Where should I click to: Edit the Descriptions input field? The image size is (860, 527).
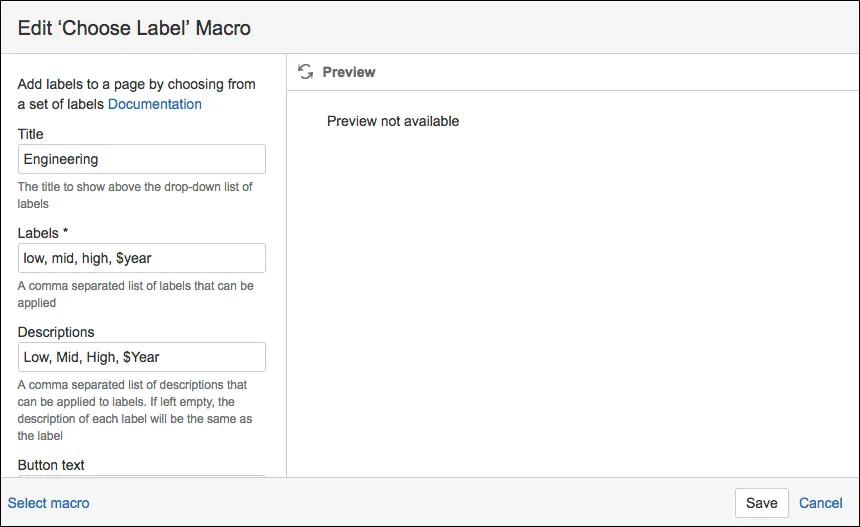click(142, 357)
